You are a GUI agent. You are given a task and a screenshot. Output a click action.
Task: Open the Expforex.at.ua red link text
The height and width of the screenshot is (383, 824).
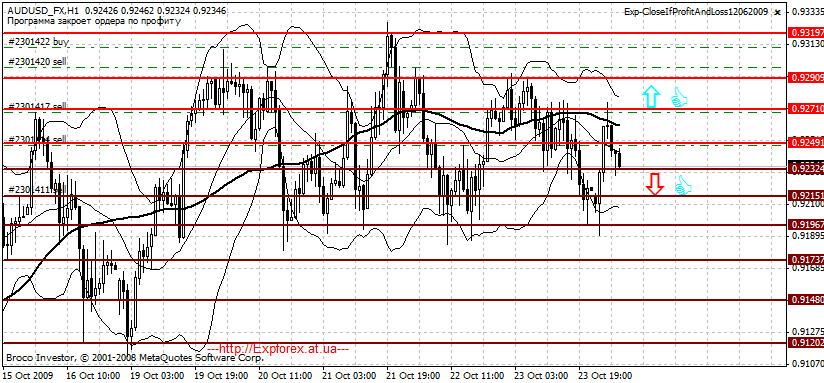tap(278, 349)
